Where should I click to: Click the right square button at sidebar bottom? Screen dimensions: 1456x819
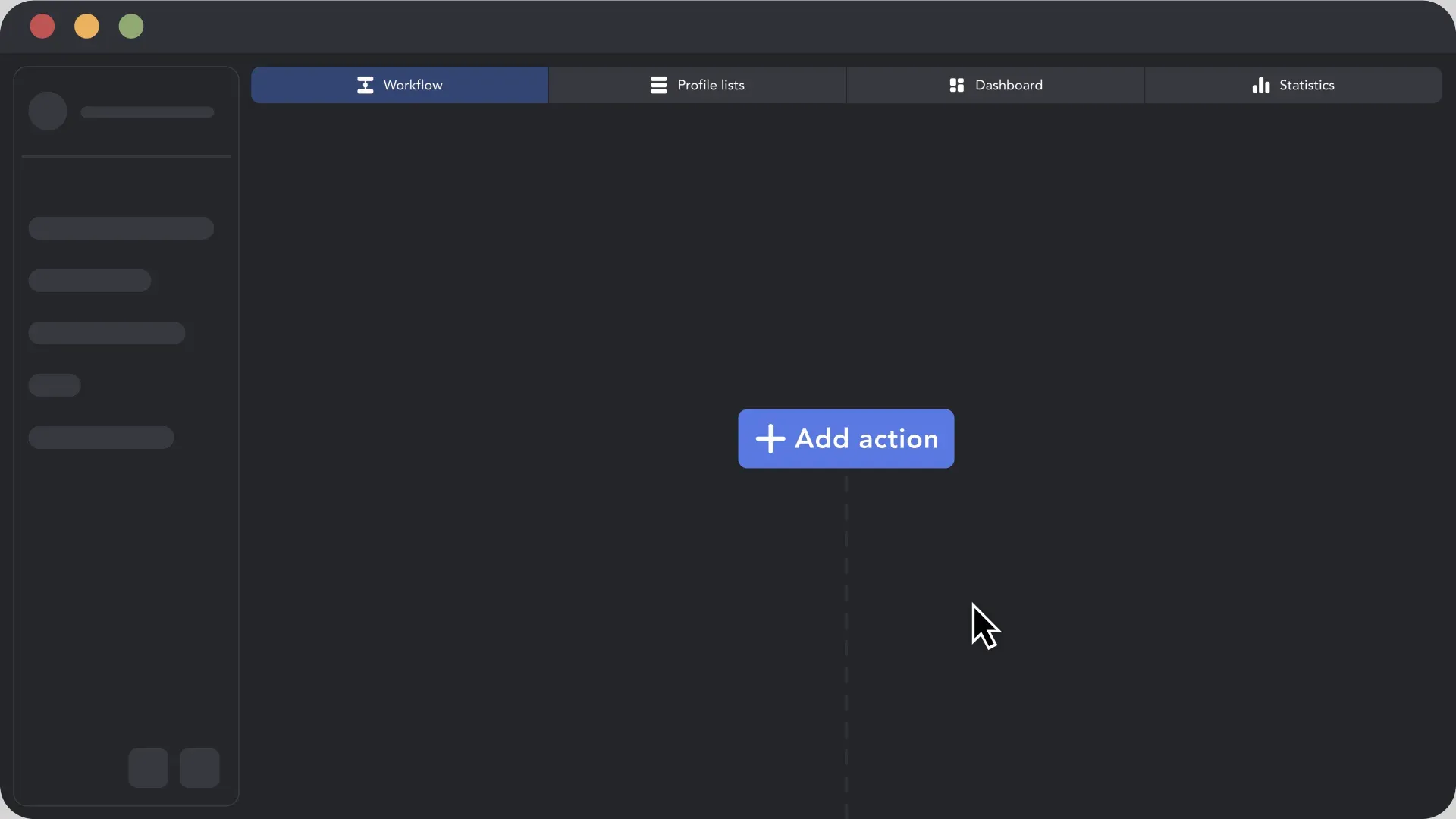point(199,767)
